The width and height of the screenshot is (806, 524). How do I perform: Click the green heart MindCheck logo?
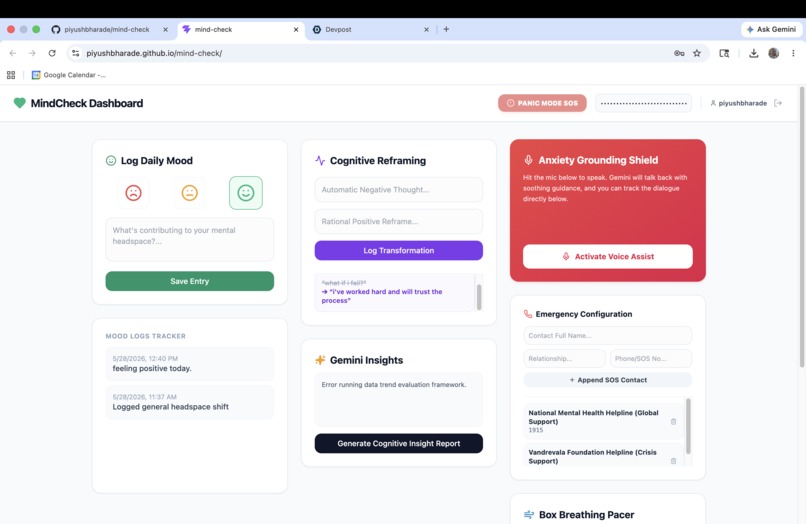pos(20,103)
